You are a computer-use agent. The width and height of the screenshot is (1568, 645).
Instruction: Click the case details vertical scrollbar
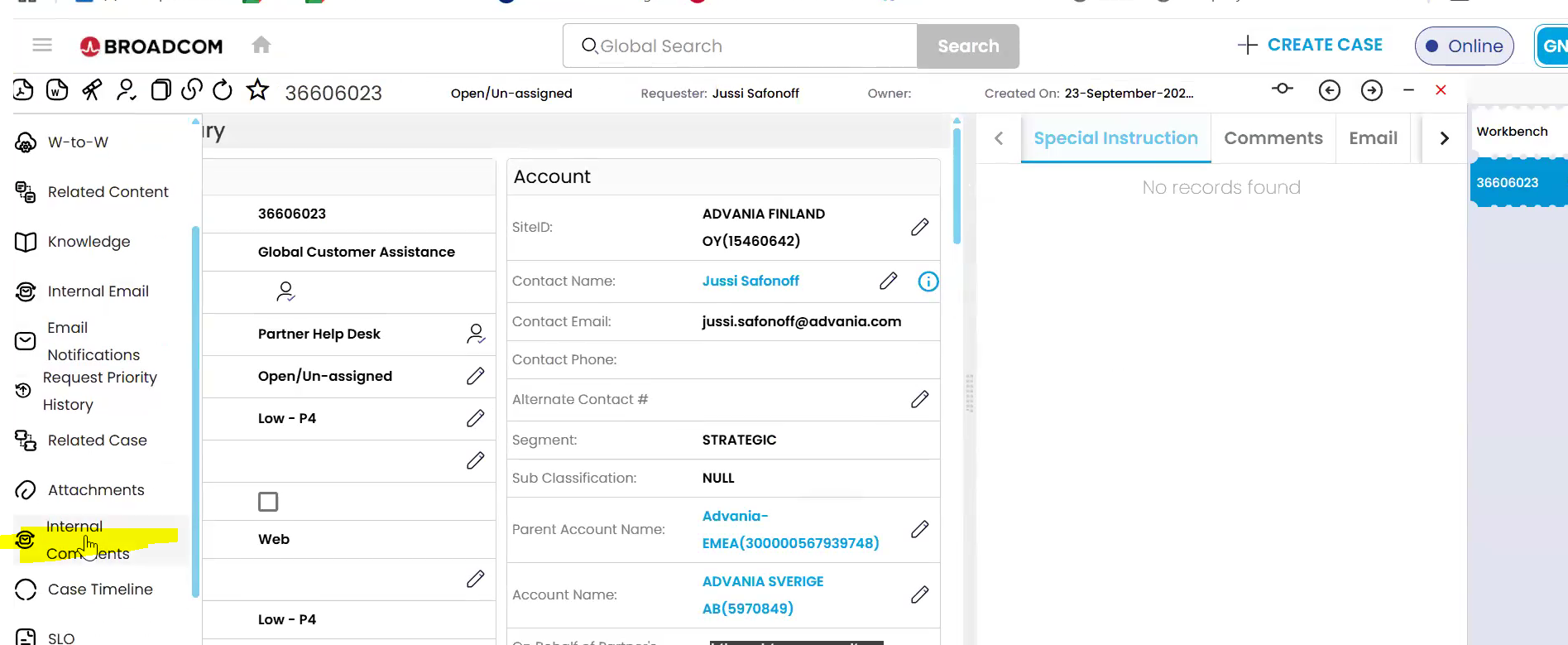click(957, 186)
